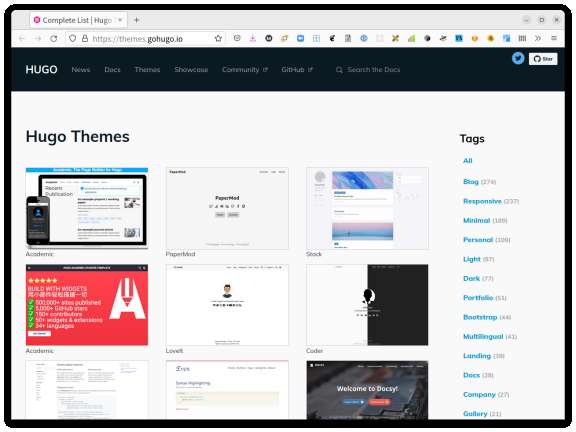
Task: Open the Welcome to Docsy thumbnail
Action: (x=367, y=390)
